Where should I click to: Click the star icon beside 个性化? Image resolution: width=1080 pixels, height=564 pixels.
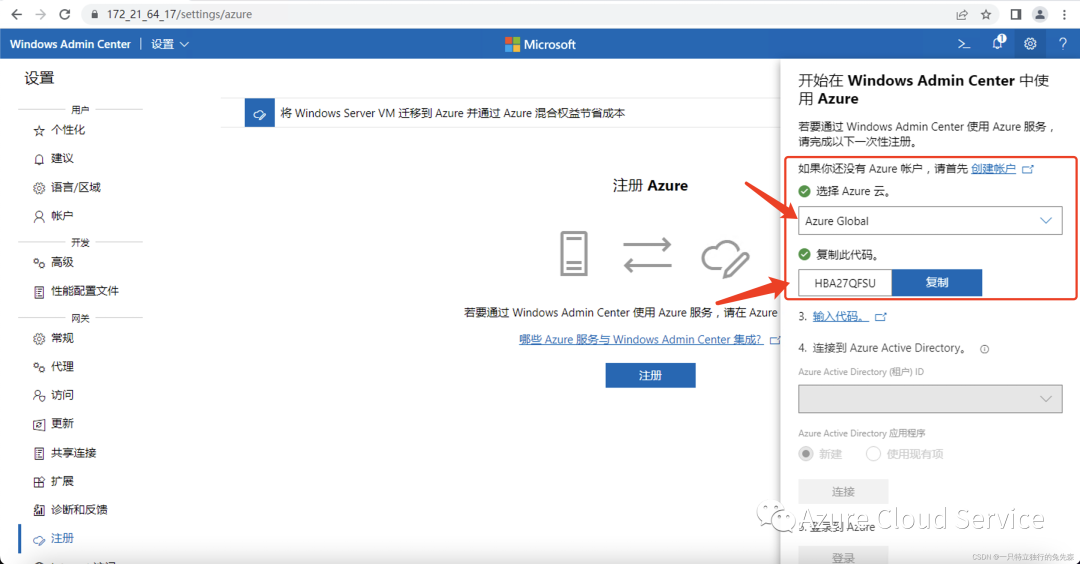click(x=39, y=131)
